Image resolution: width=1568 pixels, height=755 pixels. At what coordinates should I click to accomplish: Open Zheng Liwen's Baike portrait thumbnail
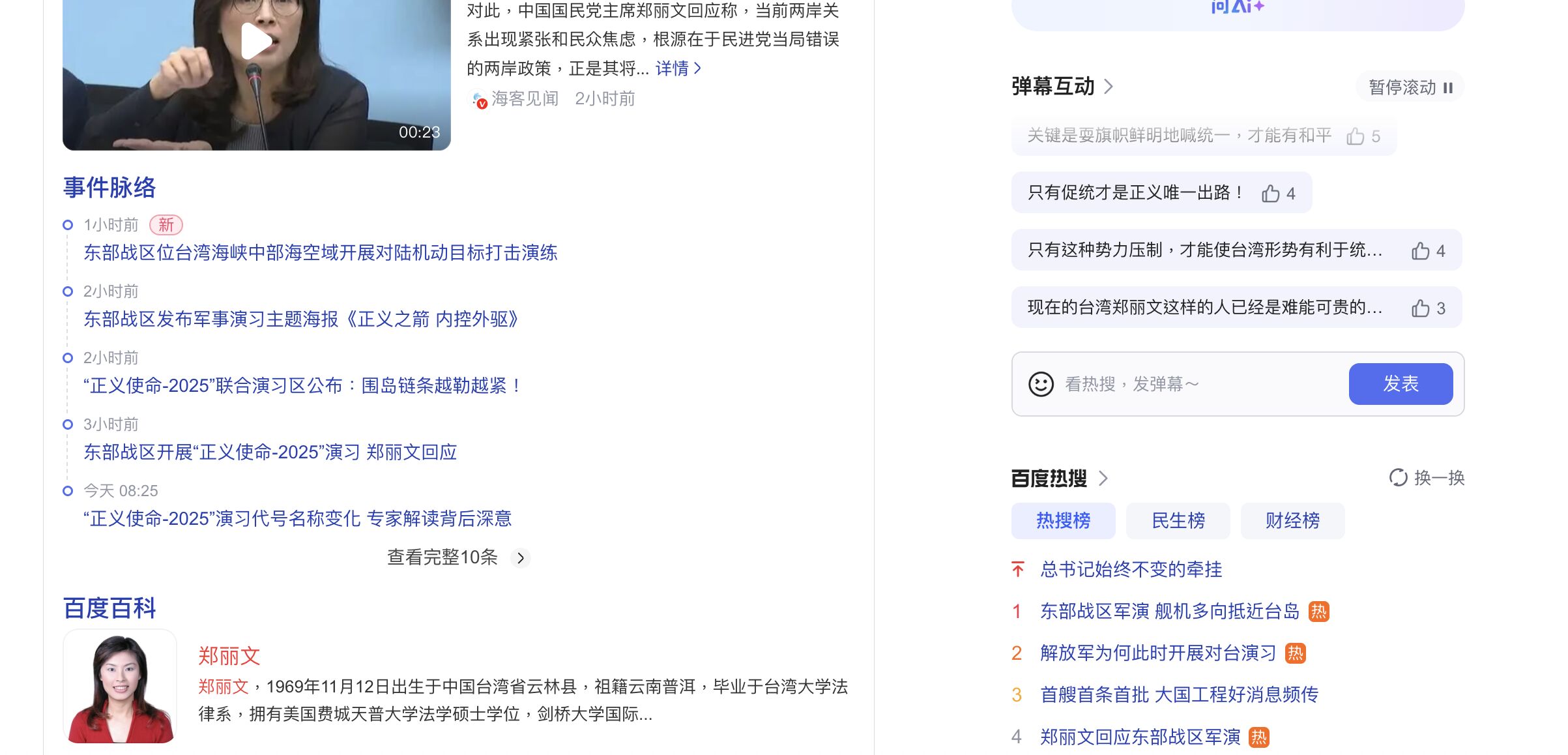coord(120,686)
